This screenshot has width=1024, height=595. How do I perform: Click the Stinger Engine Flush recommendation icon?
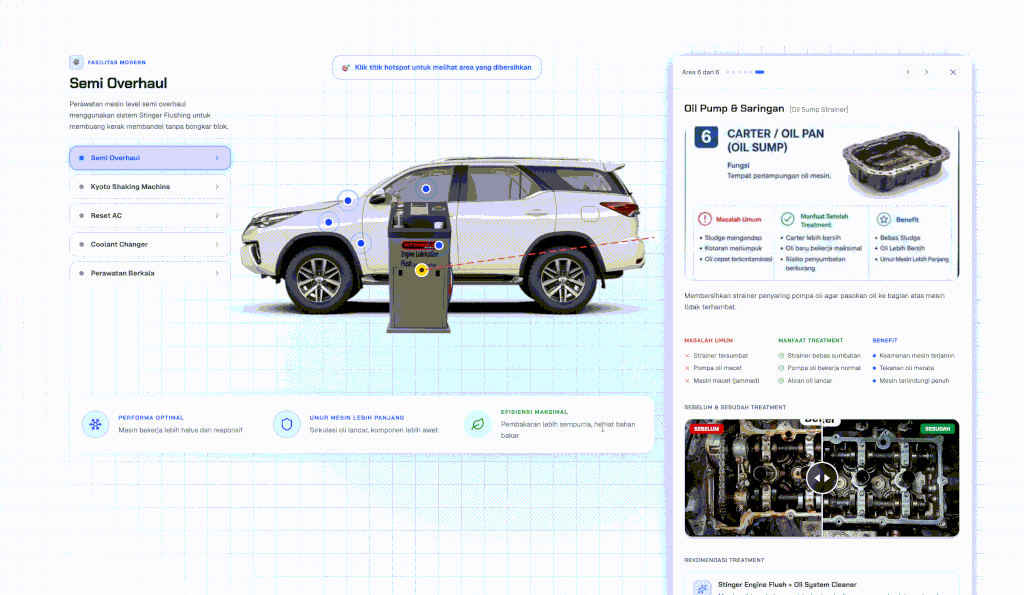pyautogui.click(x=702, y=587)
